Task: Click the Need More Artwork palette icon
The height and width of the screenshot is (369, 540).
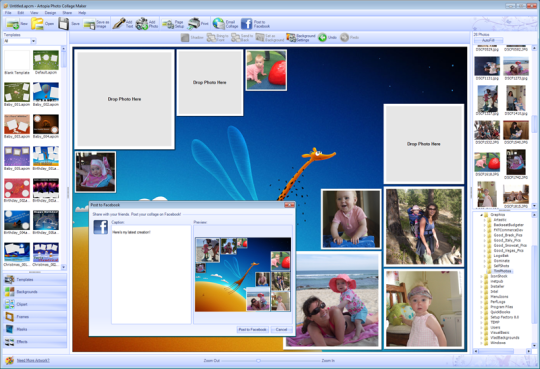Action: click(10, 360)
